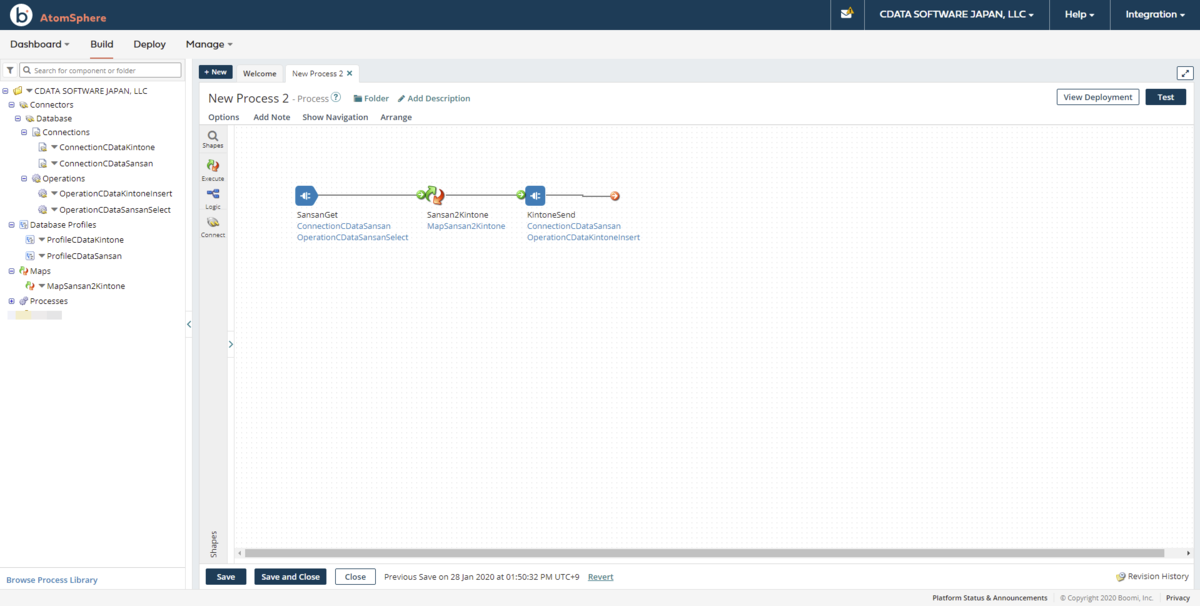Select MapSansan2Kintone in tree
Screen dimensions: 1200x606
click(86, 286)
